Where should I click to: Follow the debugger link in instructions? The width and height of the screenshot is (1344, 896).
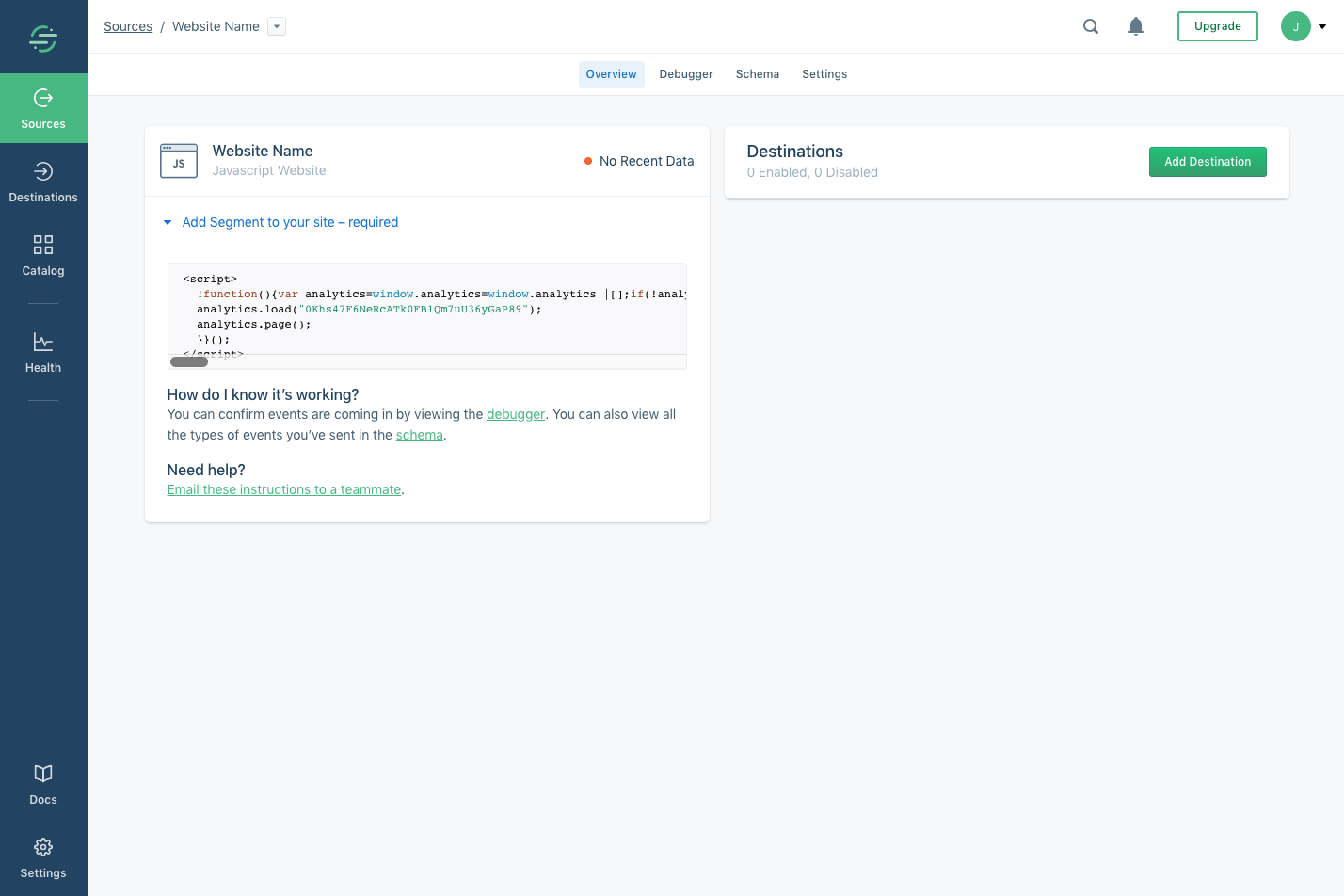pyautogui.click(x=516, y=414)
